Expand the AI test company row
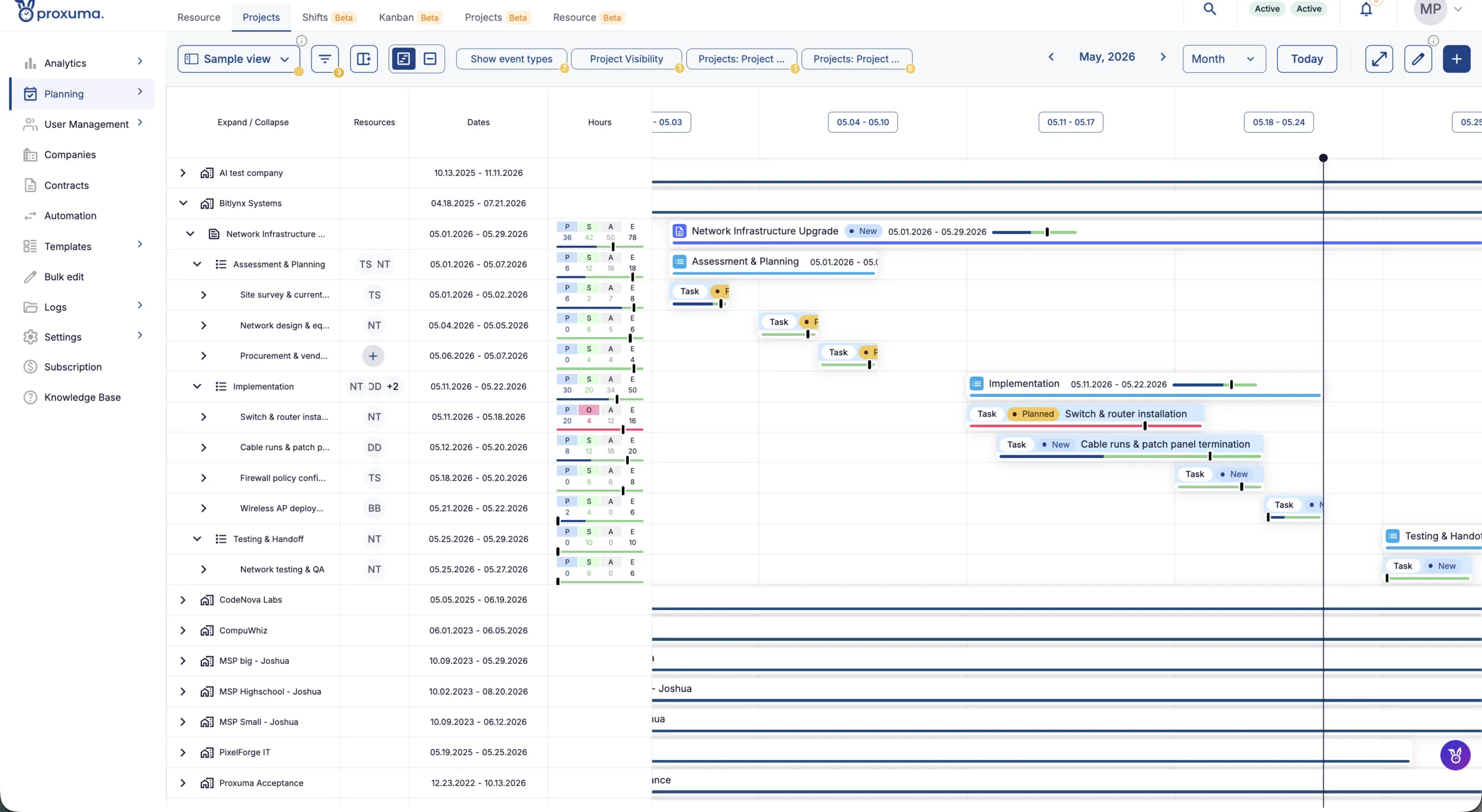 point(183,173)
